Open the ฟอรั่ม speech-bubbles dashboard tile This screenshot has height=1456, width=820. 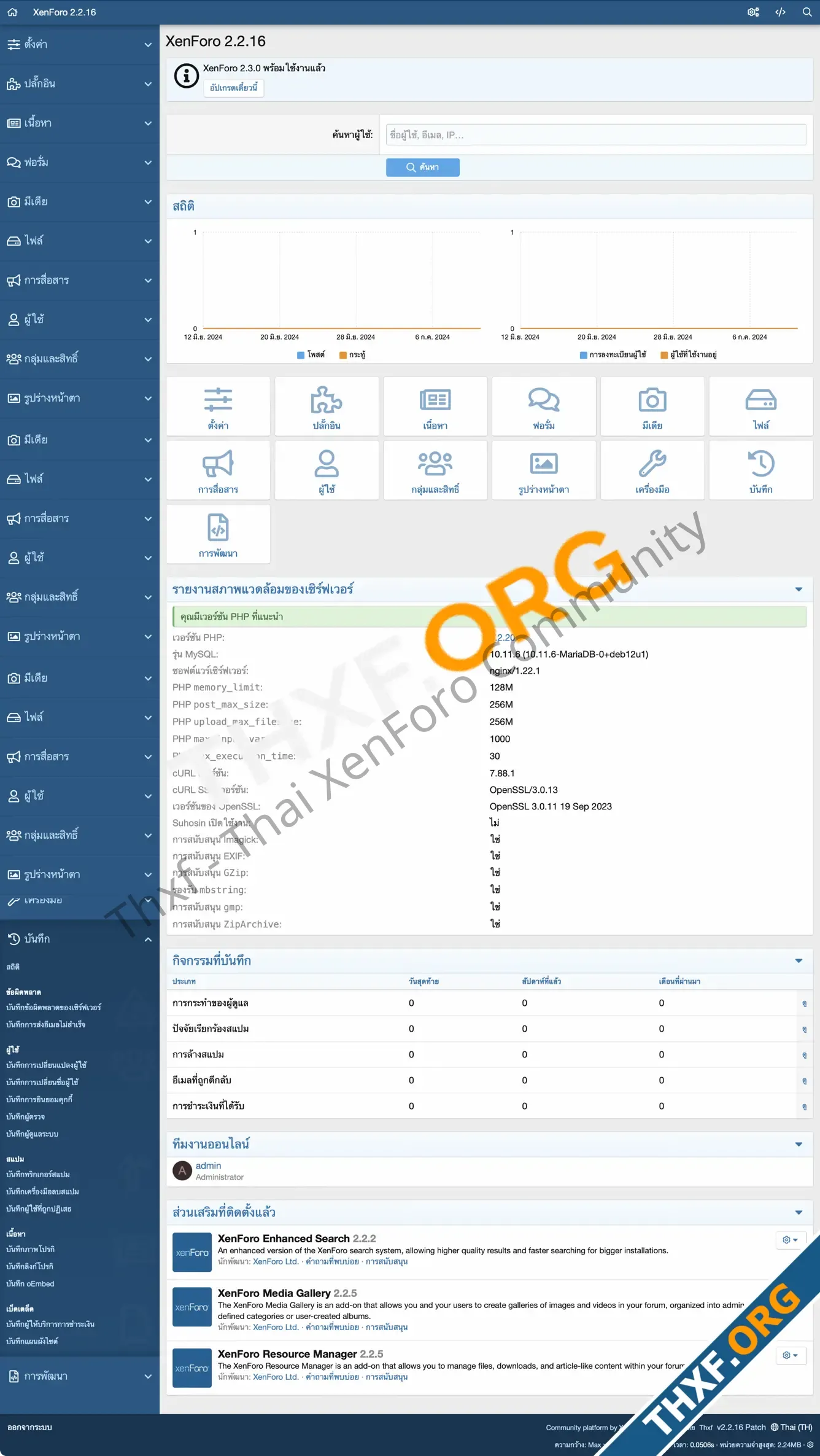pos(544,407)
